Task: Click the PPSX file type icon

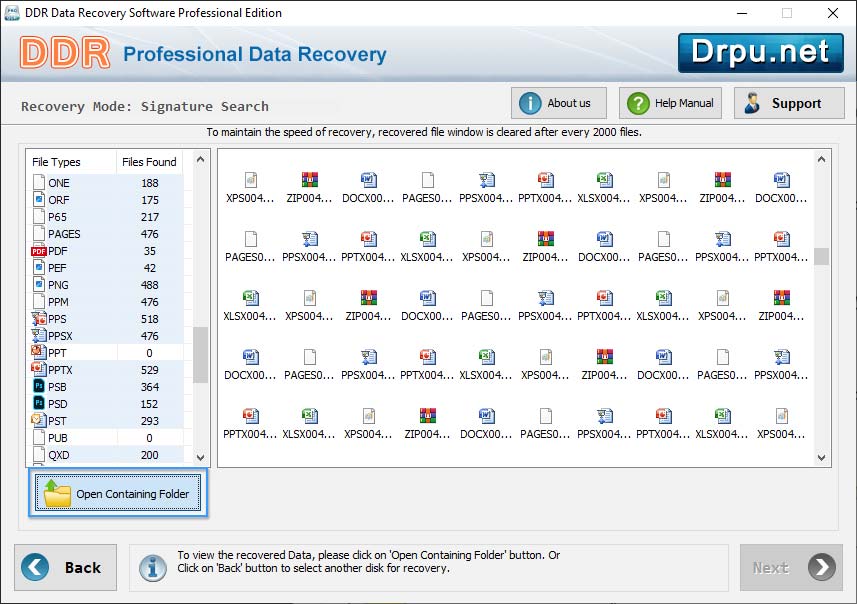Action: [39, 335]
